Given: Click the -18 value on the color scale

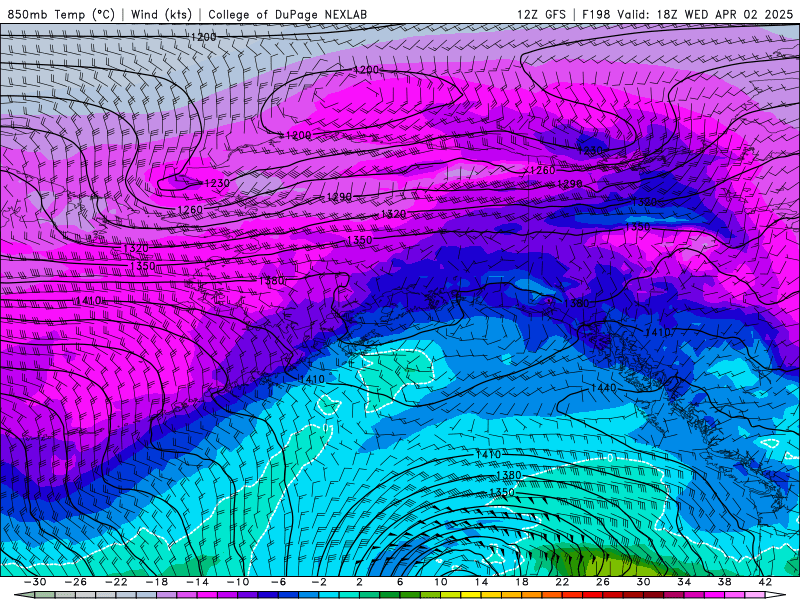Looking at the screenshot, I should [157, 582].
